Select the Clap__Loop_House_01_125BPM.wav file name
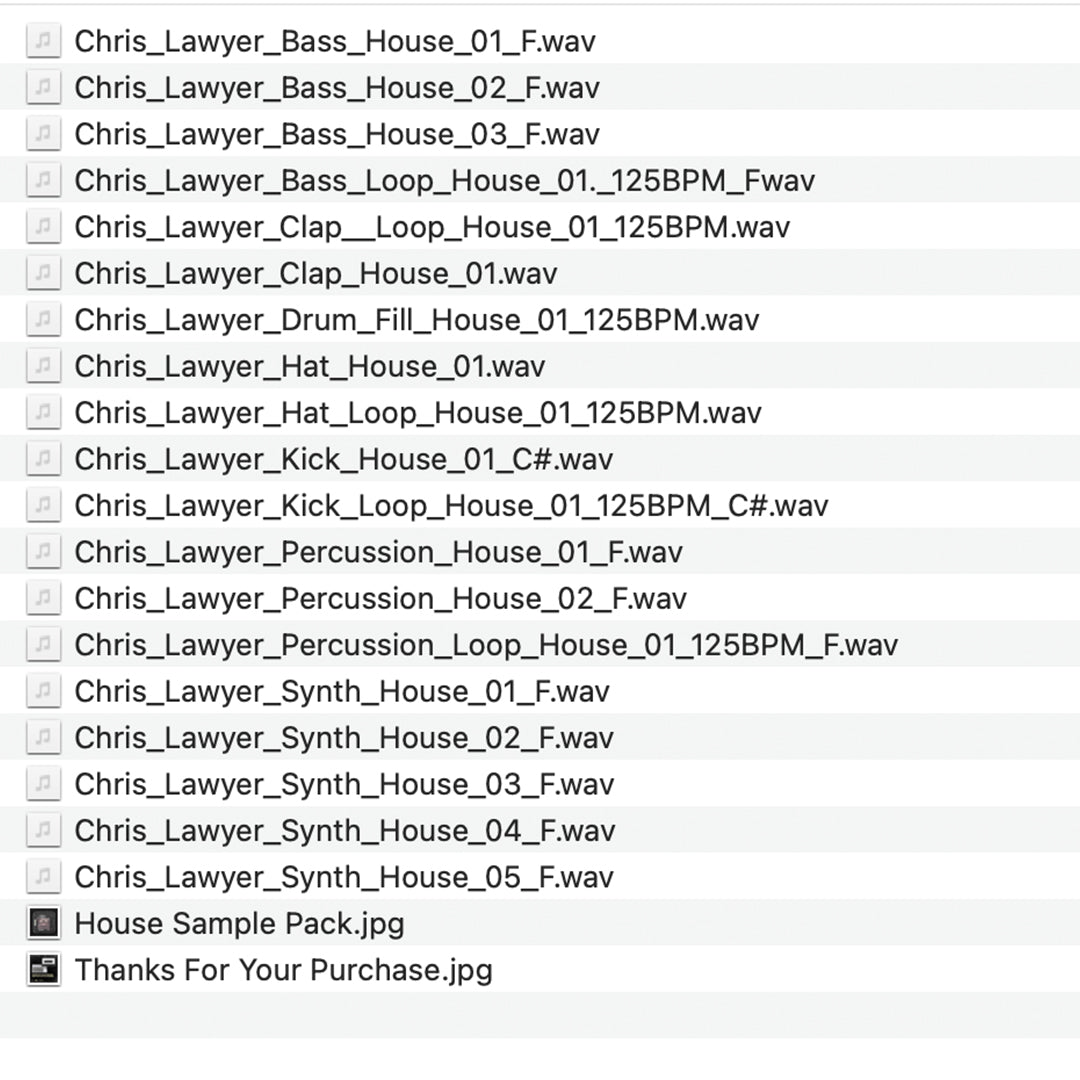This screenshot has width=1080, height=1080. point(432,227)
